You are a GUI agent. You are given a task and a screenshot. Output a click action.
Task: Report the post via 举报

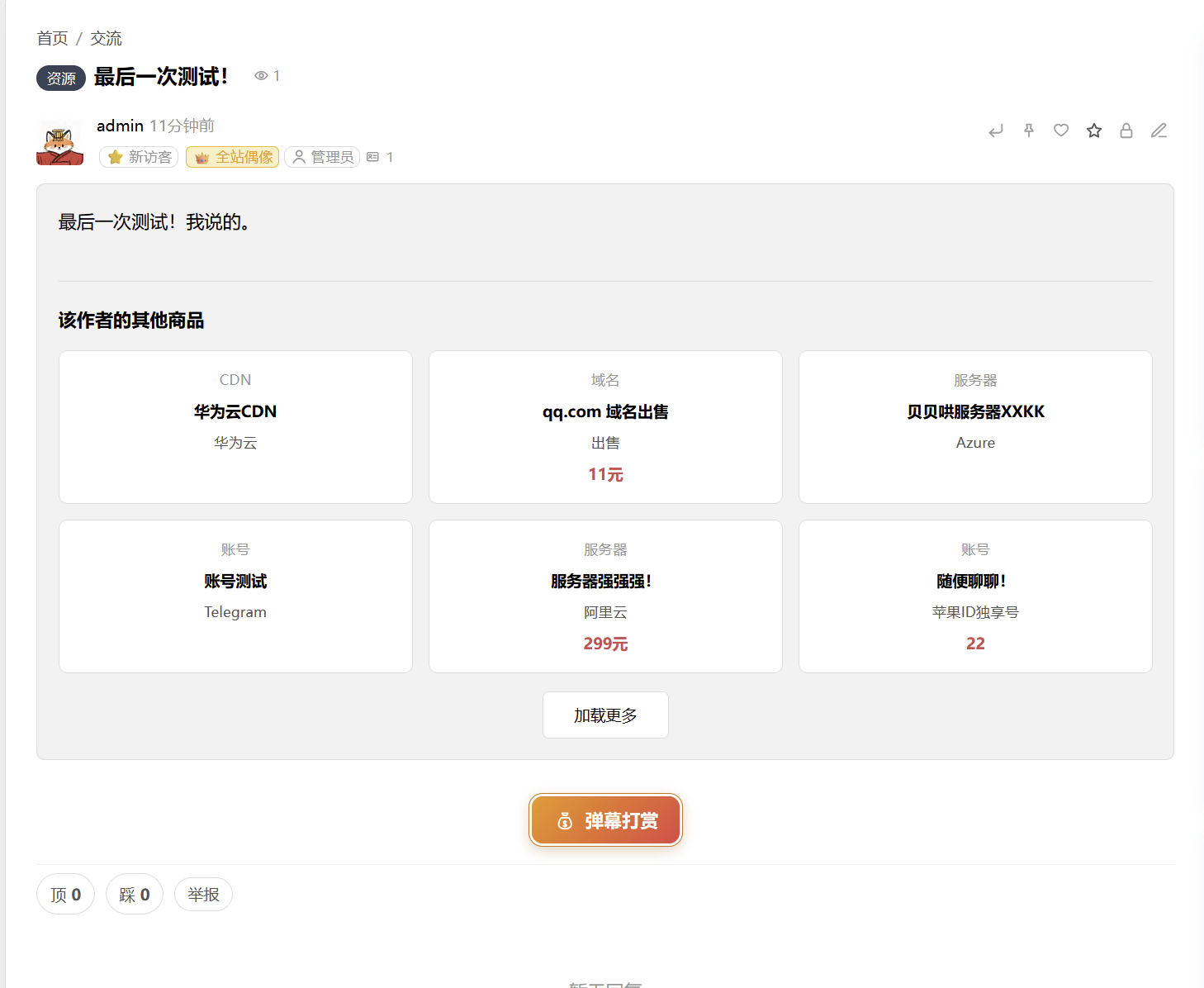(203, 895)
